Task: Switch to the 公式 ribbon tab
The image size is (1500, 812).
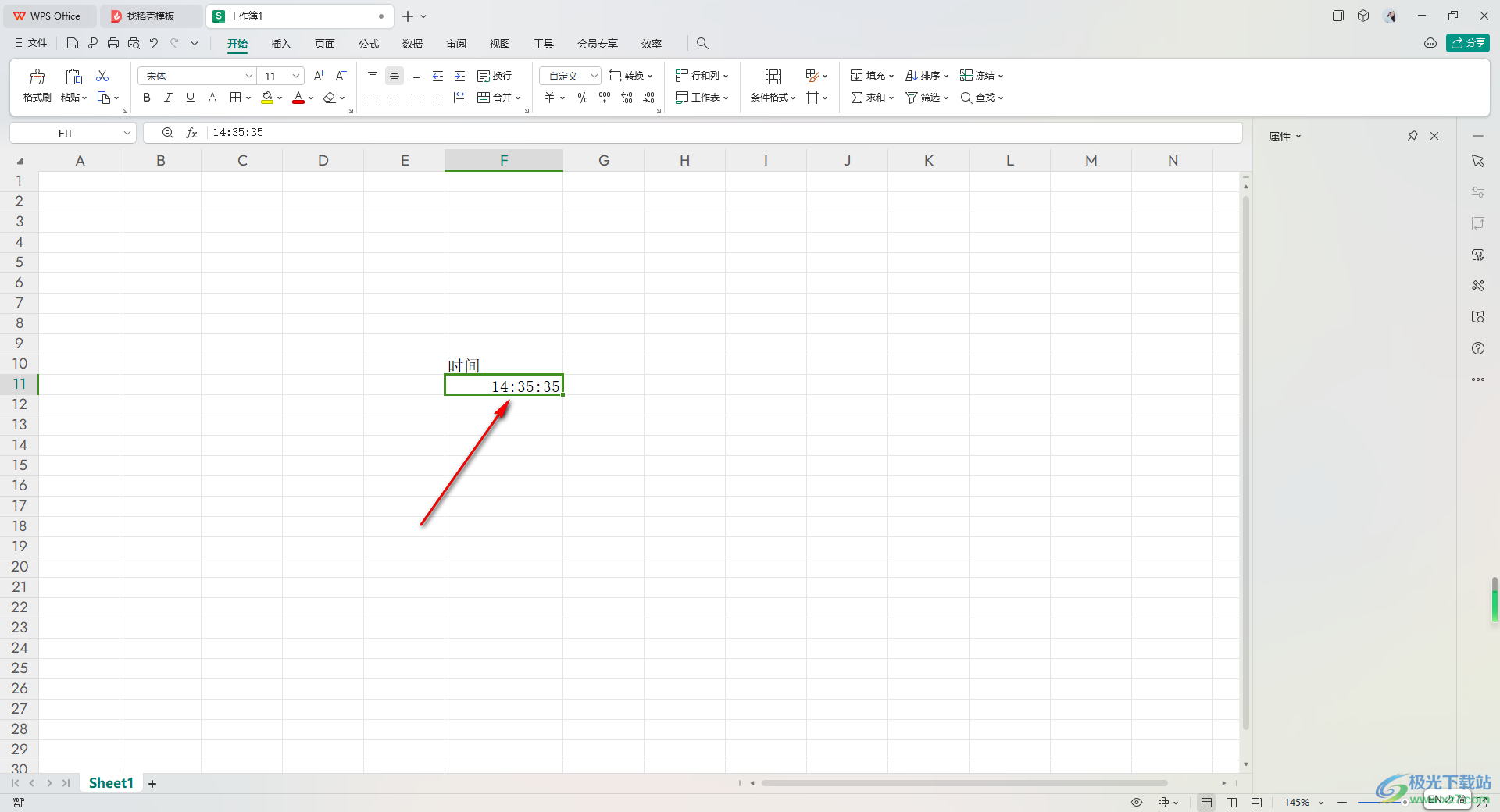Action: point(368,44)
